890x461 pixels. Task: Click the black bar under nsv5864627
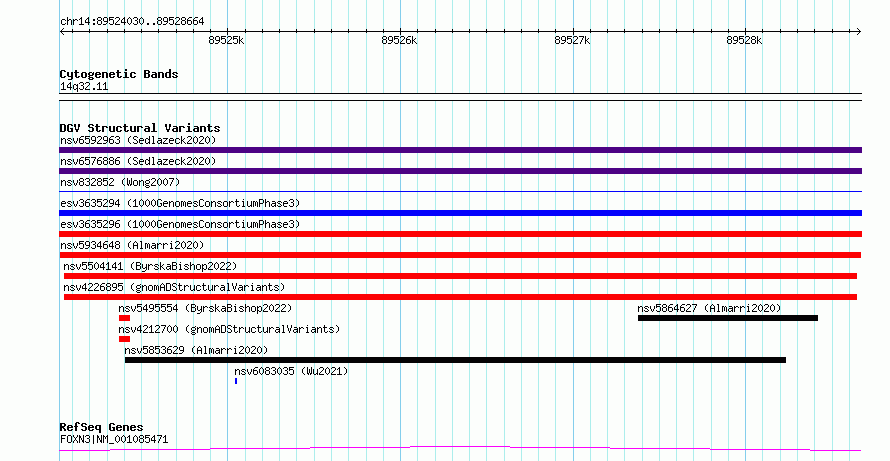[x=728, y=318]
